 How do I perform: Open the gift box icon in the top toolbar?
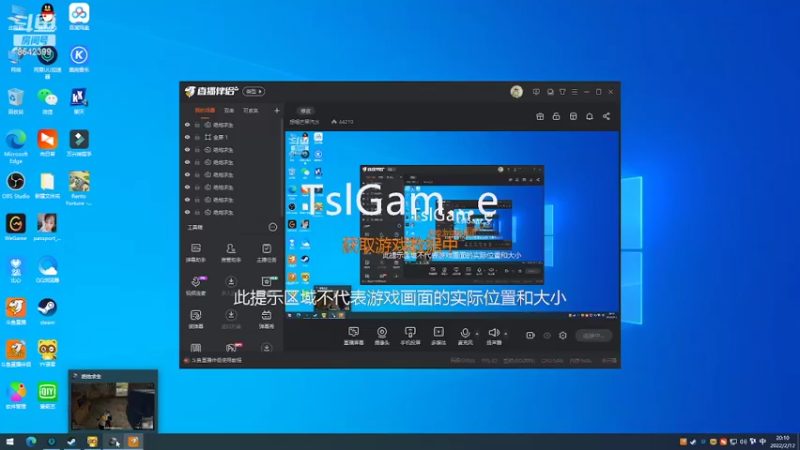click(540, 116)
